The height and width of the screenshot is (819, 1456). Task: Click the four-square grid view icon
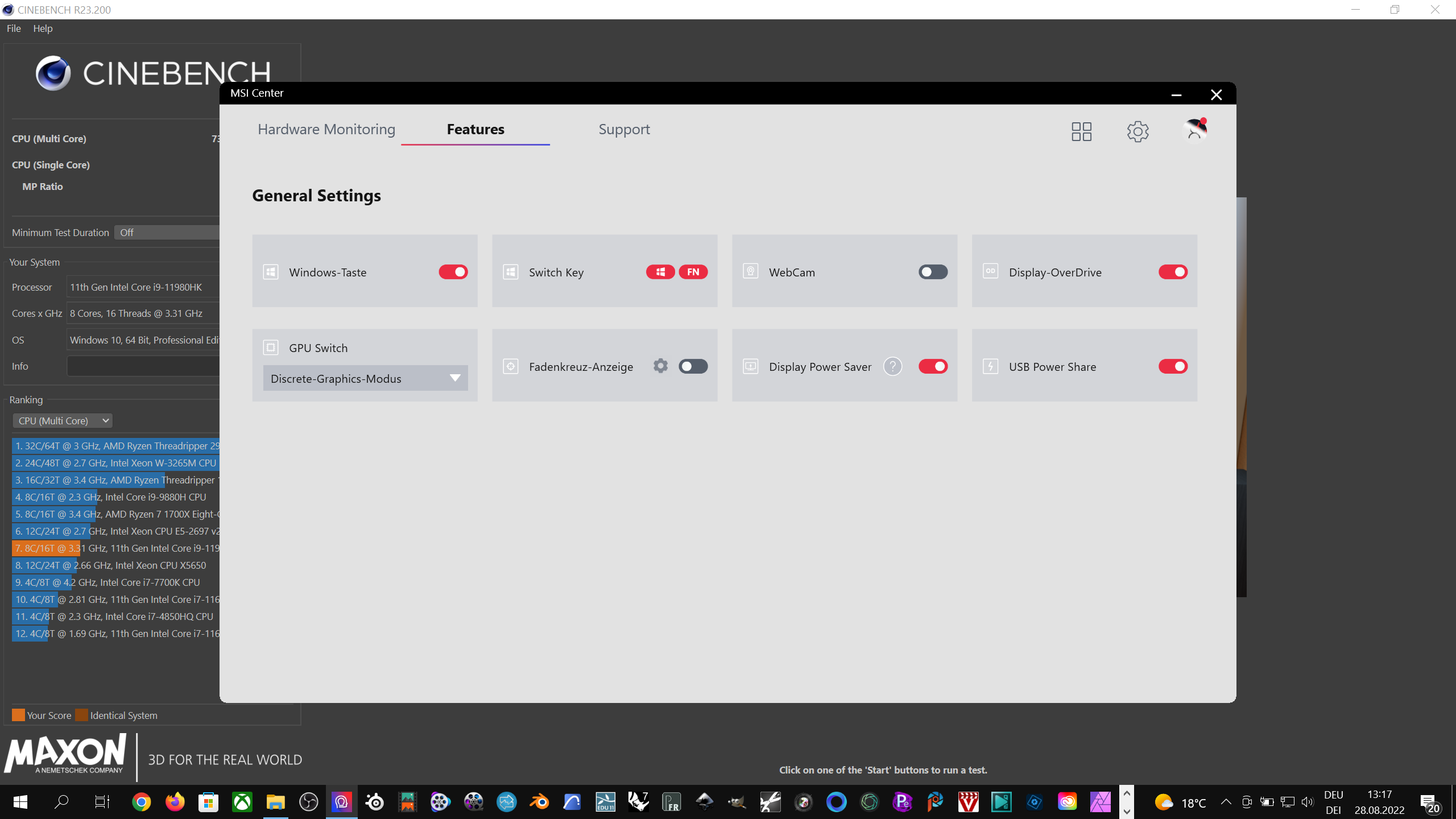pos(1081,131)
